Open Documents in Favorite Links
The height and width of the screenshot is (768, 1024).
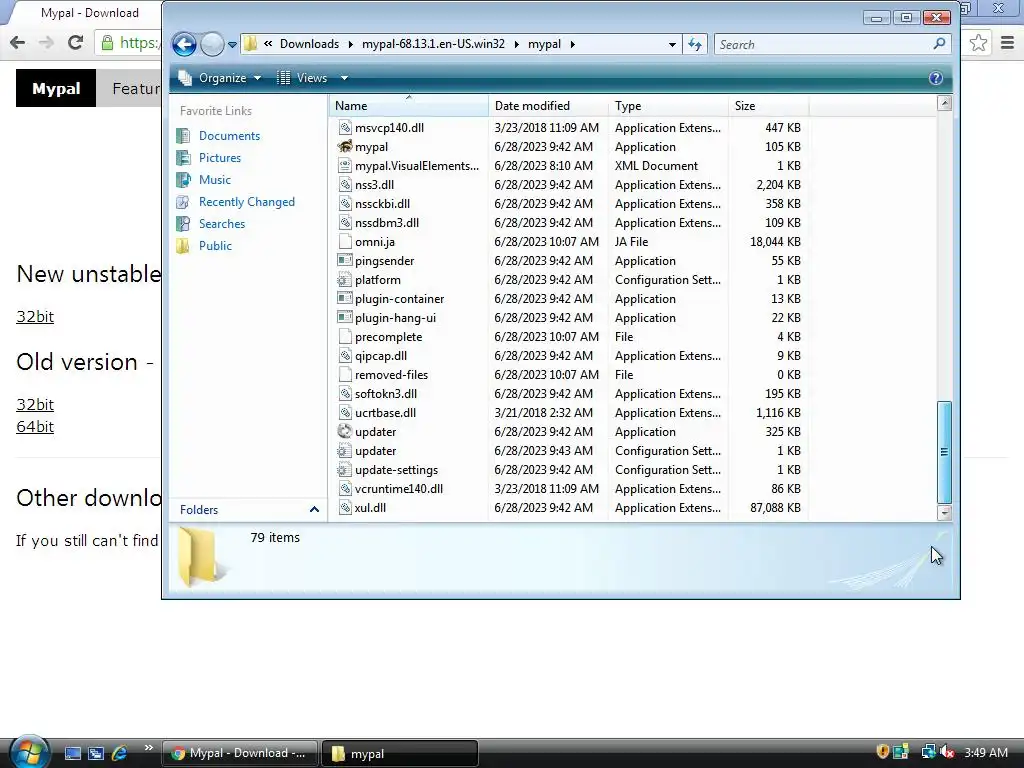click(229, 136)
